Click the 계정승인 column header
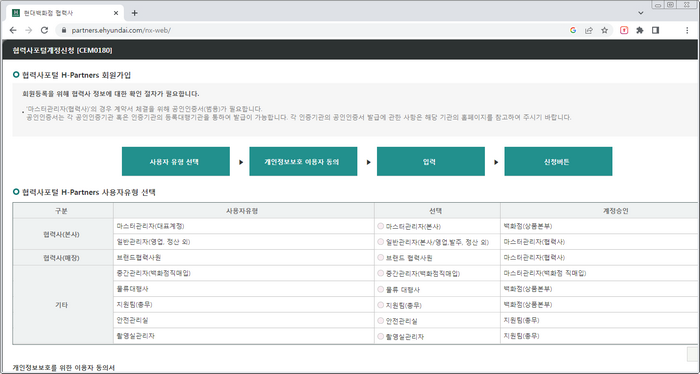 pos(600,211)
